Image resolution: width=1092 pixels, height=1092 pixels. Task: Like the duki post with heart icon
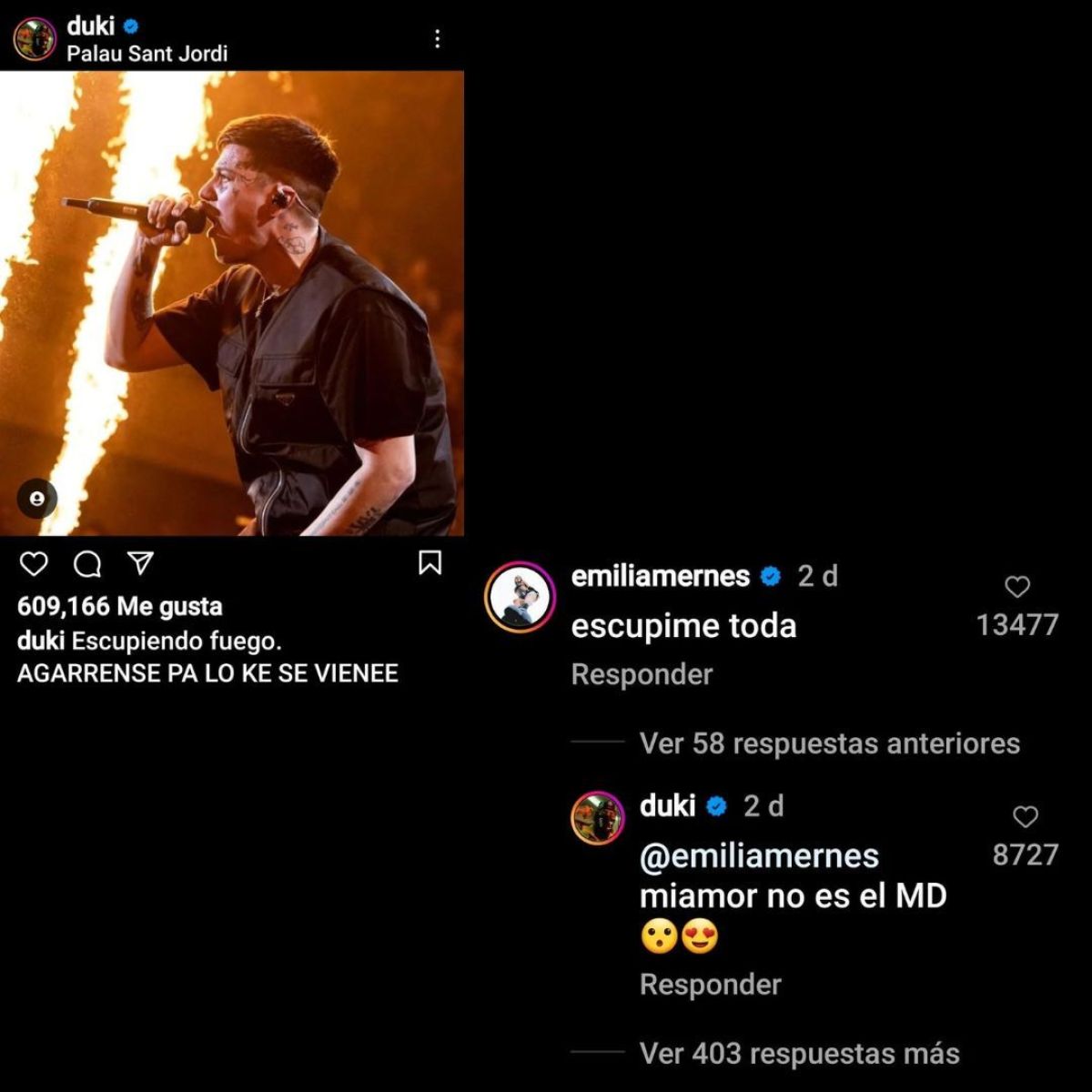(34, 564)
